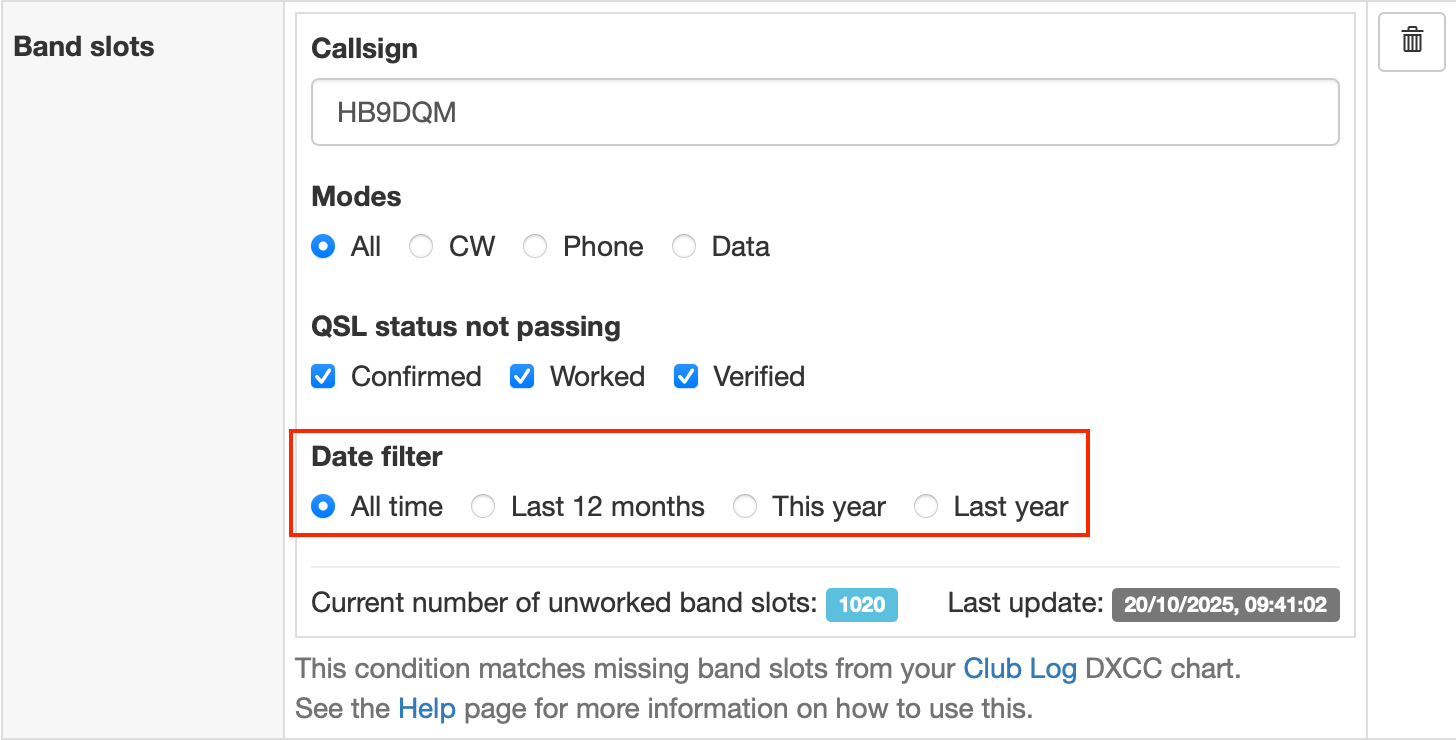Choose Last year date filter

click(926, 507)
